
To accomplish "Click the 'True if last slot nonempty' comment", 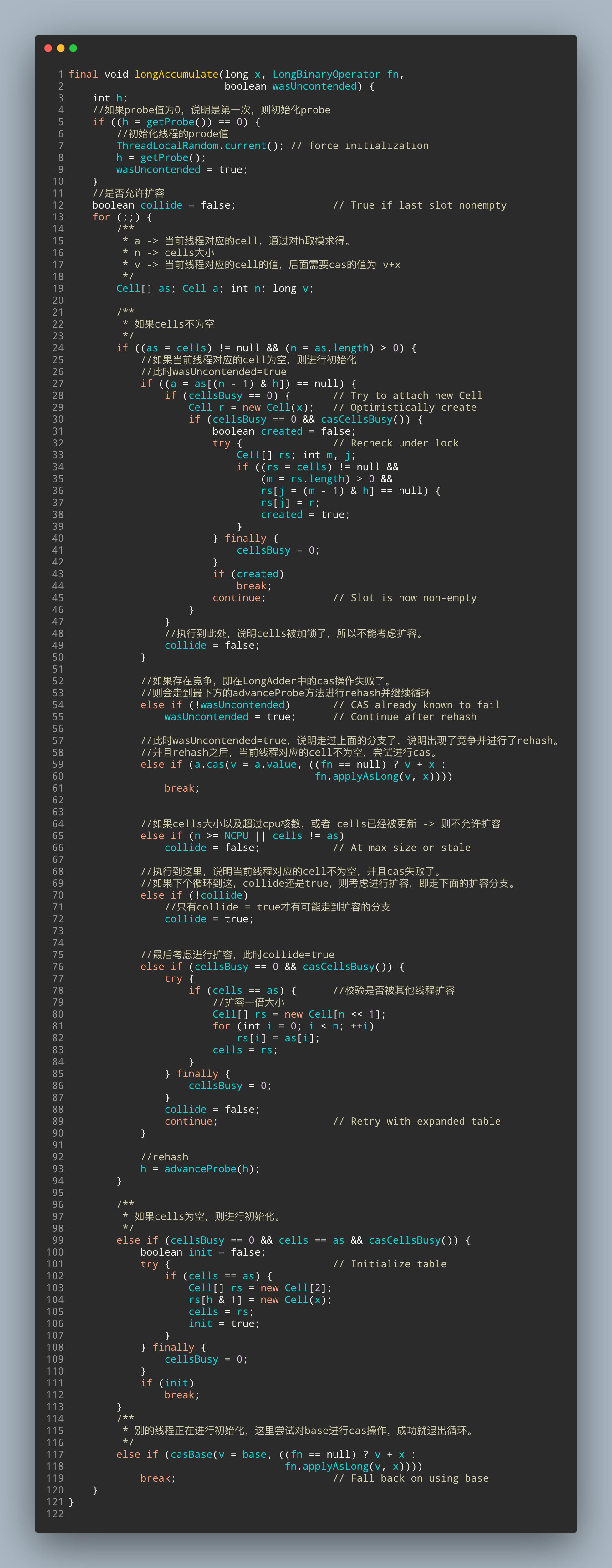I will tap(420, 205).
